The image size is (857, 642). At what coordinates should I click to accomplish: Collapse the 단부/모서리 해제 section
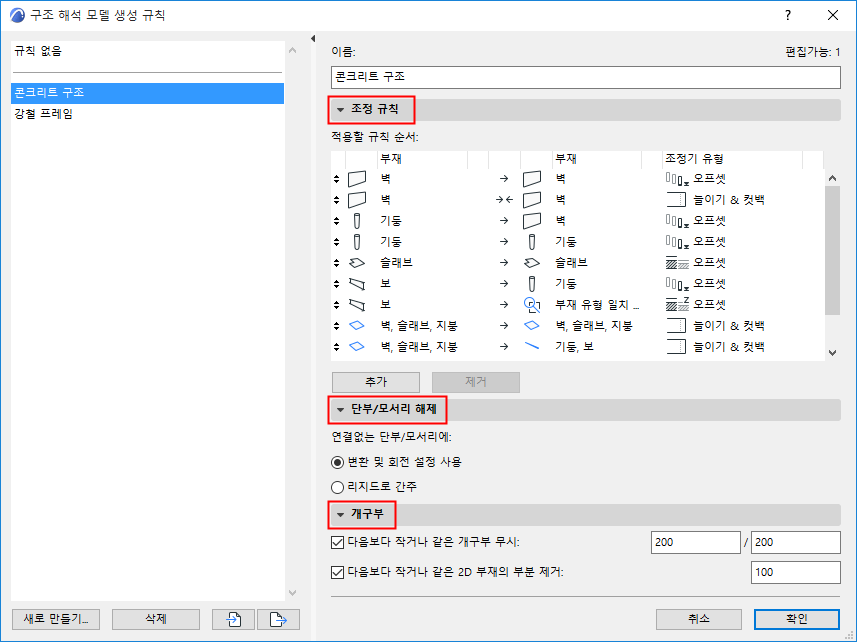click(x=341, y=409)
